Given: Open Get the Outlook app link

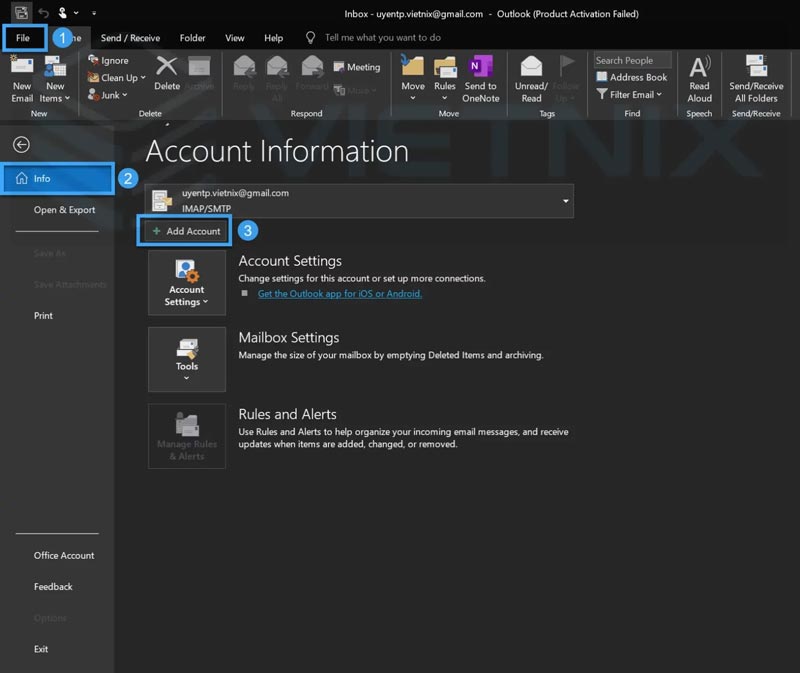Looking at the screenshot, I should [x=339, y=294].
